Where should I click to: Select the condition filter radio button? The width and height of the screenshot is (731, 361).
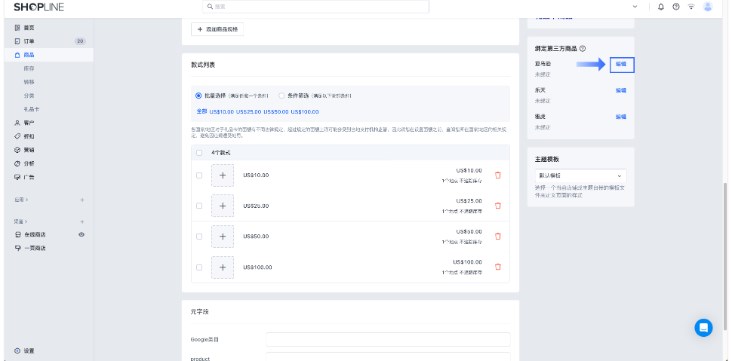tap(281, 96)
